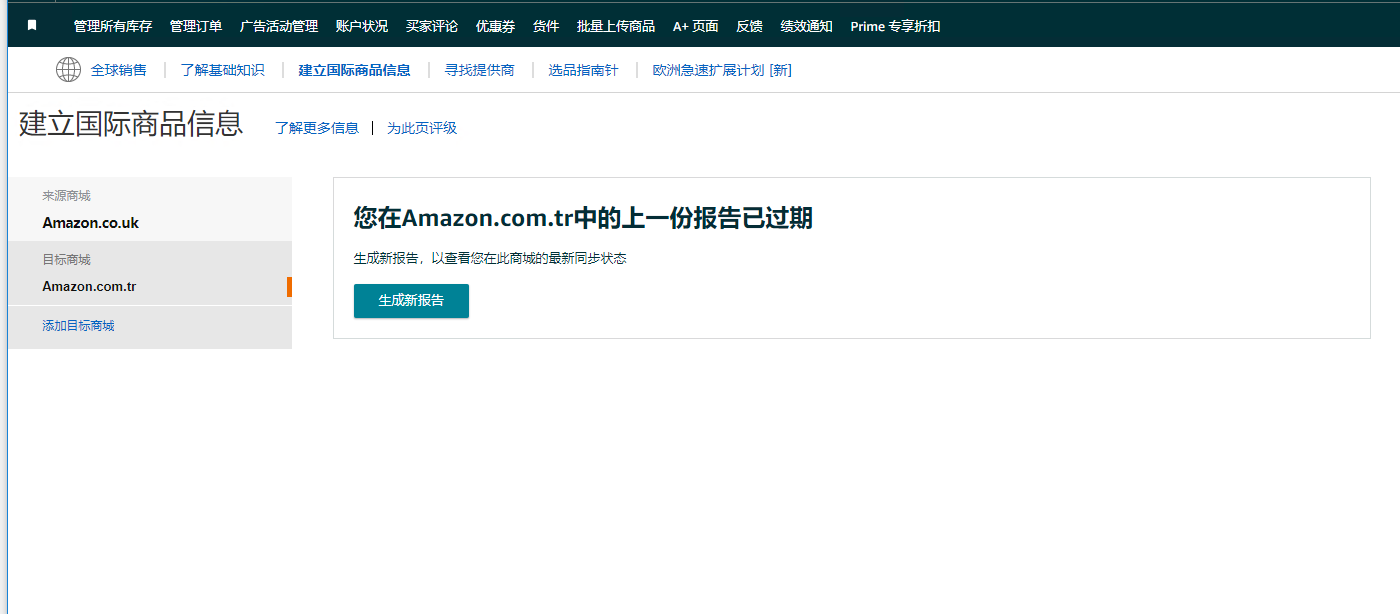Open A+ 页面 menu item
This screenshot has height=614, width=1400.
coord(696,26)
